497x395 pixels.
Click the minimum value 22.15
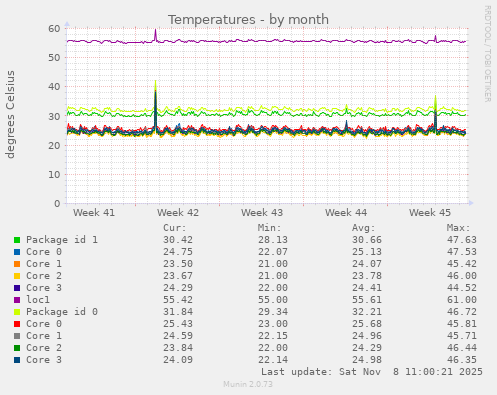tap(272, 336)
